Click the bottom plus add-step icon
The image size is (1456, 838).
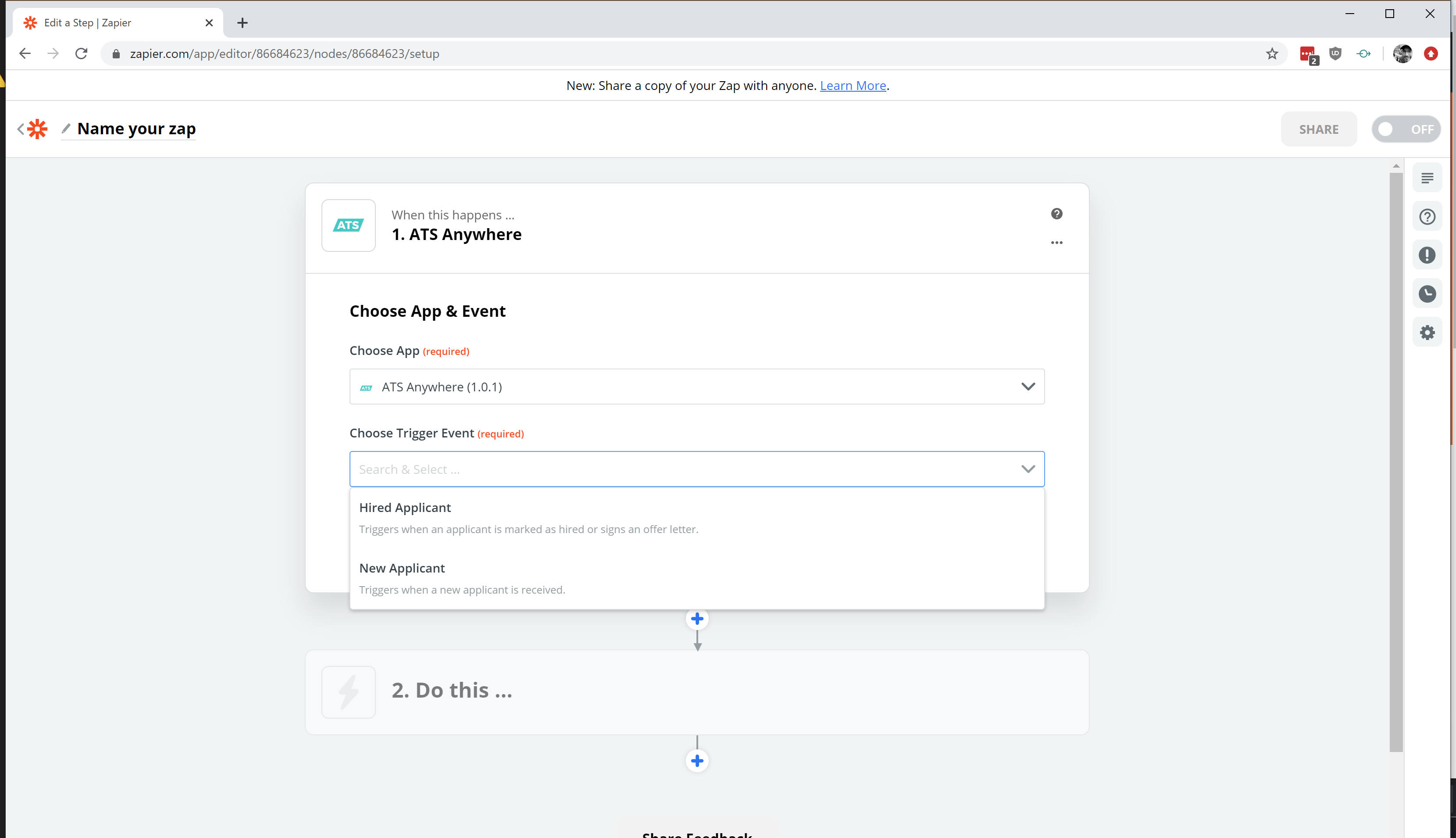pos(697,761)
